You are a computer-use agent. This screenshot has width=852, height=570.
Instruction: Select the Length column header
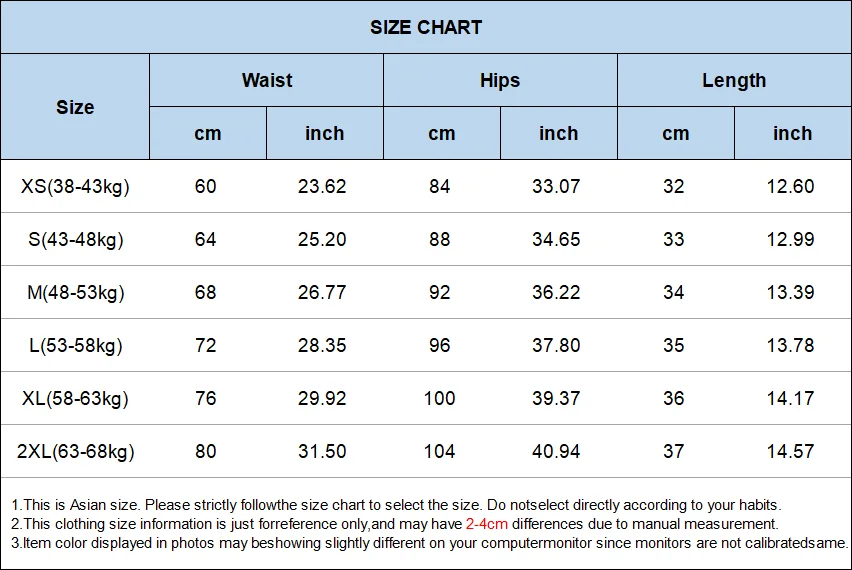click(x=734, y=80)
